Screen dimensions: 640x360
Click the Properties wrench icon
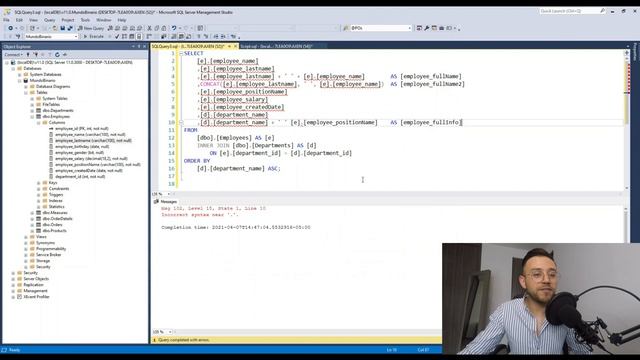pos(427,28)
